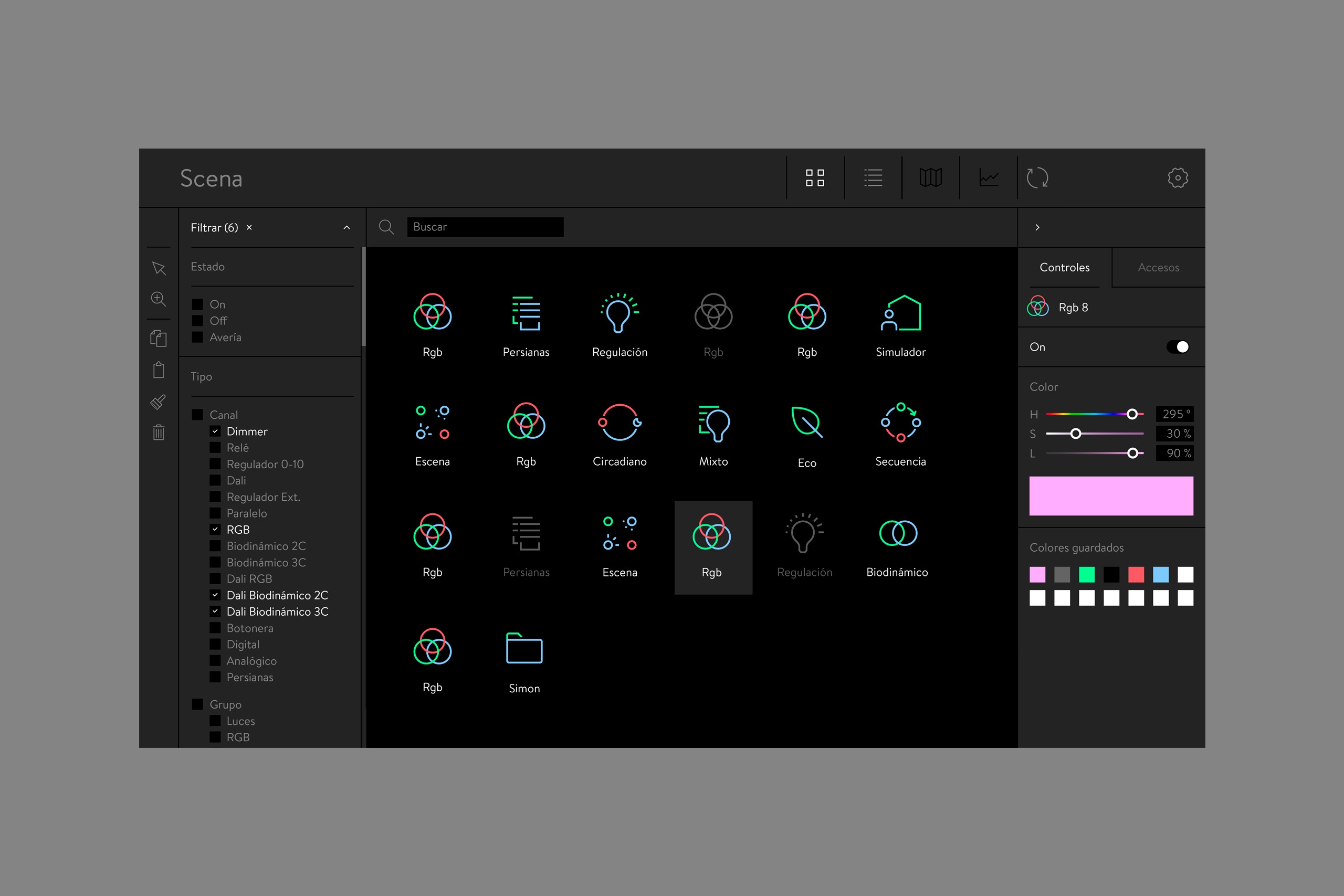Open settings gear icon
The image size is (1344, 896).
click(x=1178, y=178)
